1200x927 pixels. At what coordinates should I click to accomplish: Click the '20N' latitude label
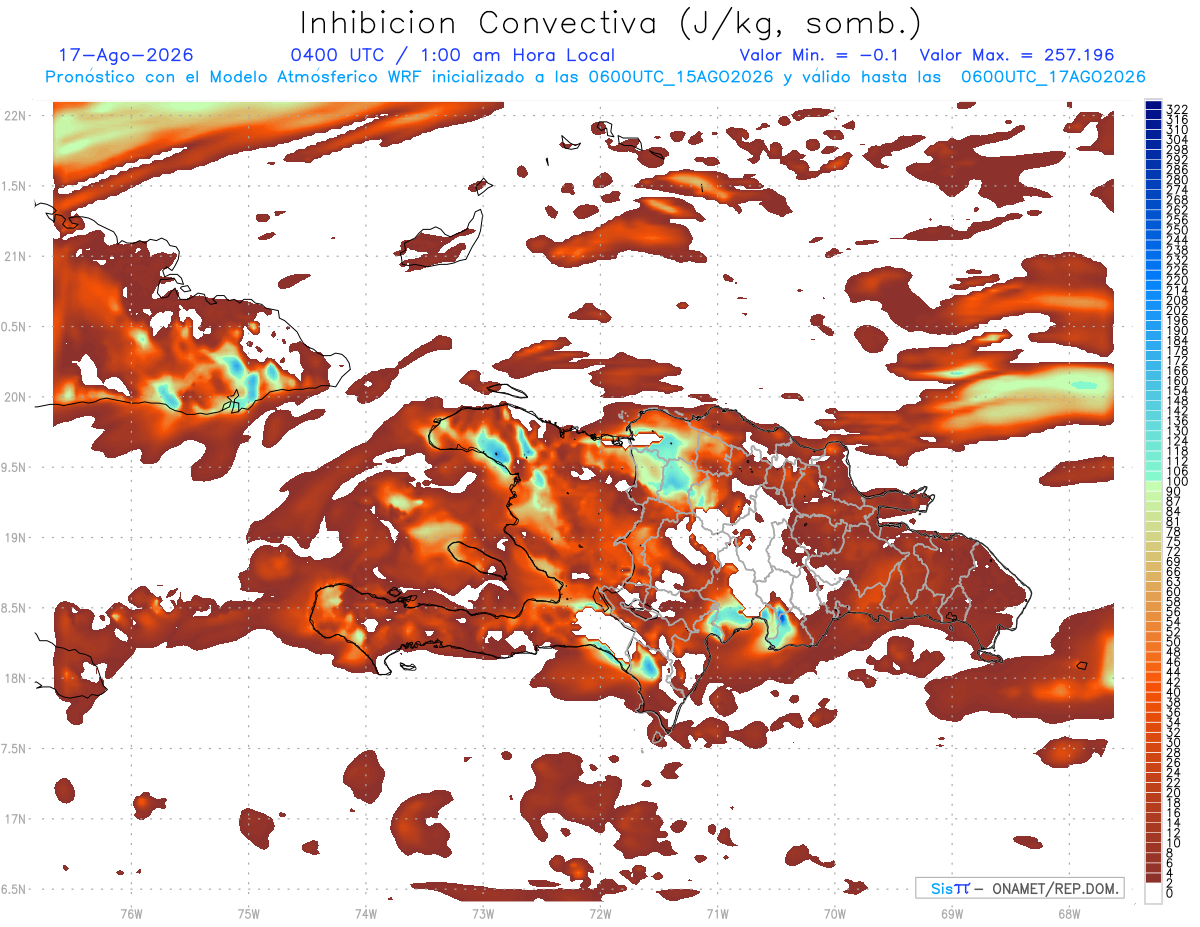14,397
